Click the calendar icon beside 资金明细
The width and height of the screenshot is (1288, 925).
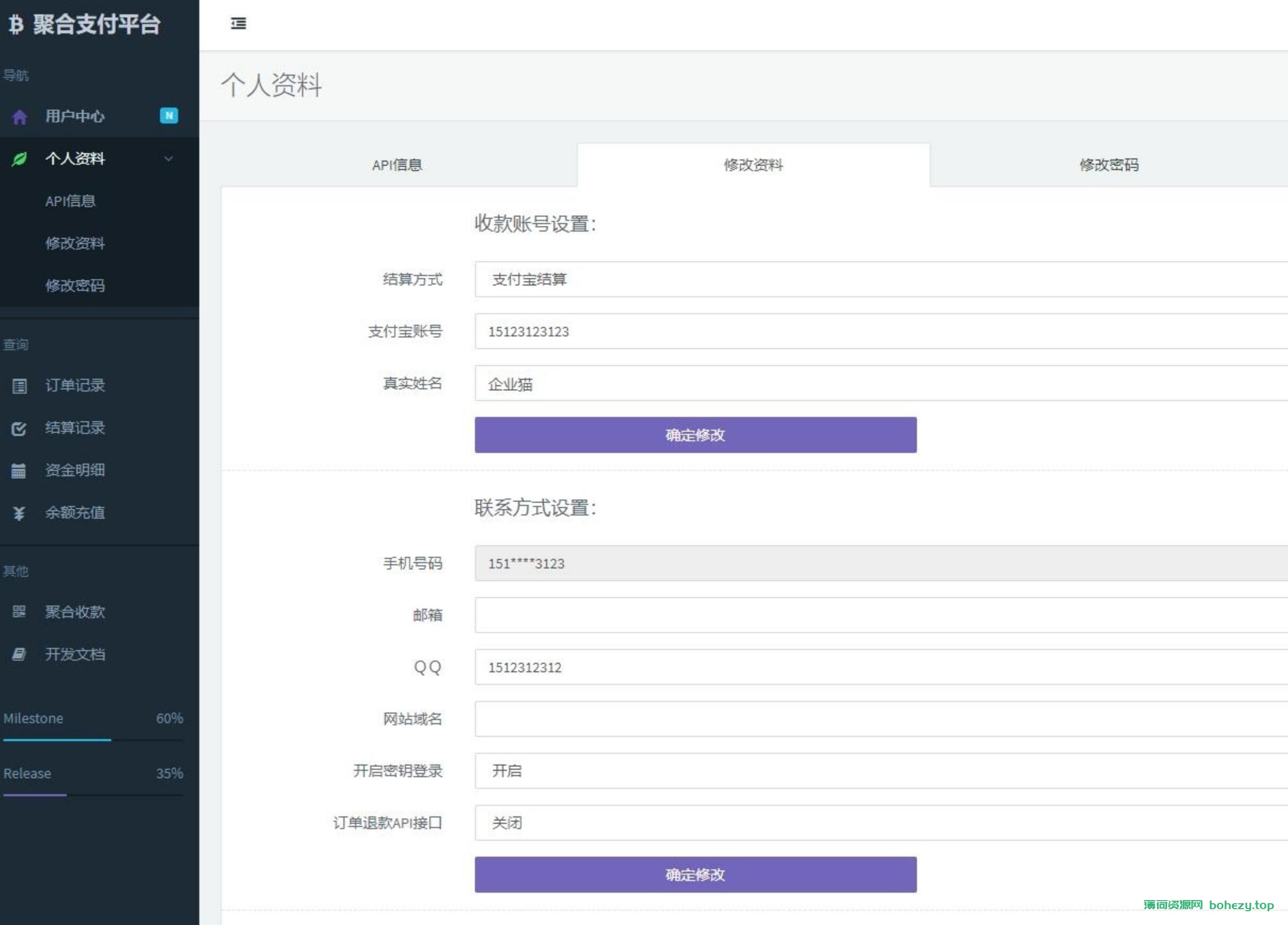[x=19, y=470]
